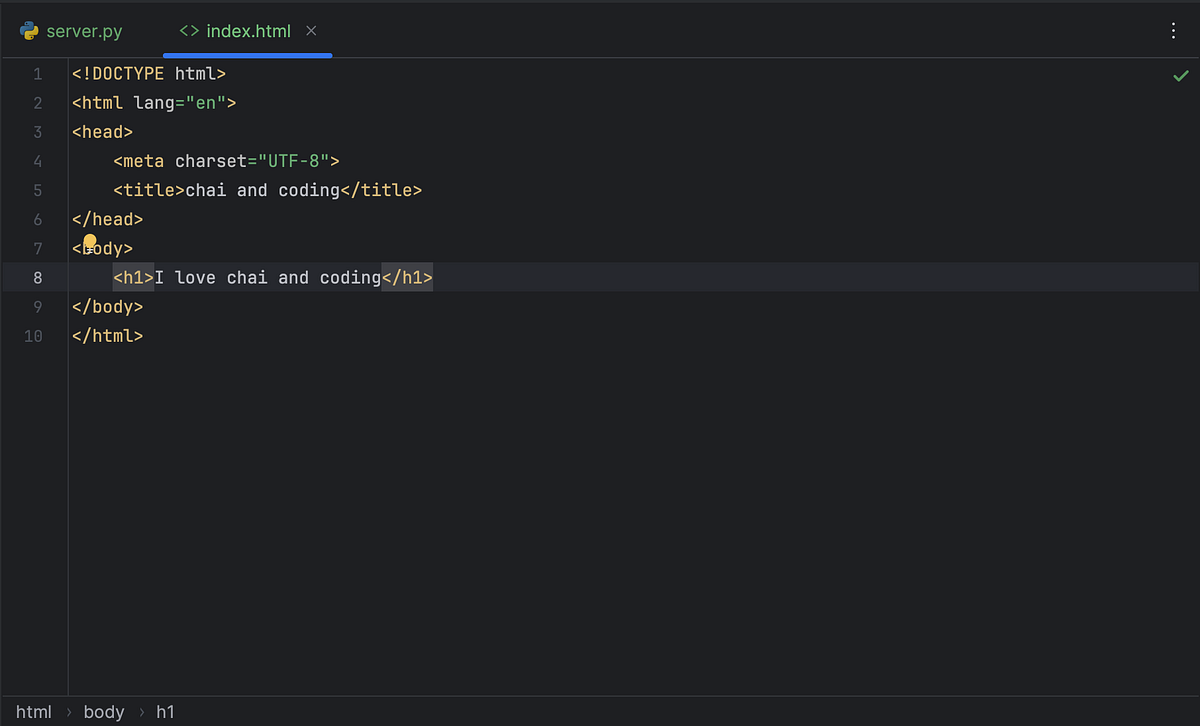Click the close X on index.html tab
The height and width of the screenshot is (726, 1200).
[311, 31]
